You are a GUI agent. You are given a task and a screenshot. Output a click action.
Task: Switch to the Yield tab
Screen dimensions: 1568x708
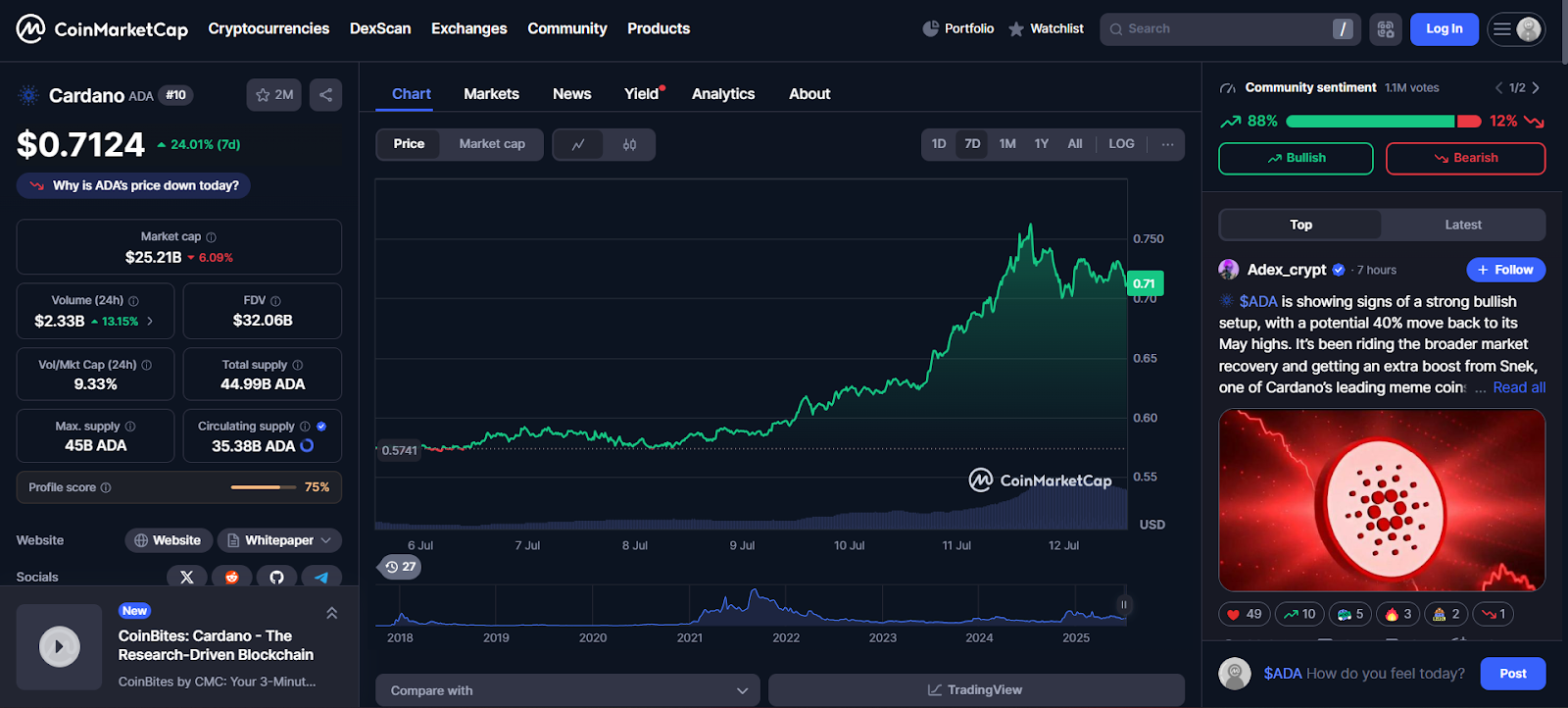[644, 94]
